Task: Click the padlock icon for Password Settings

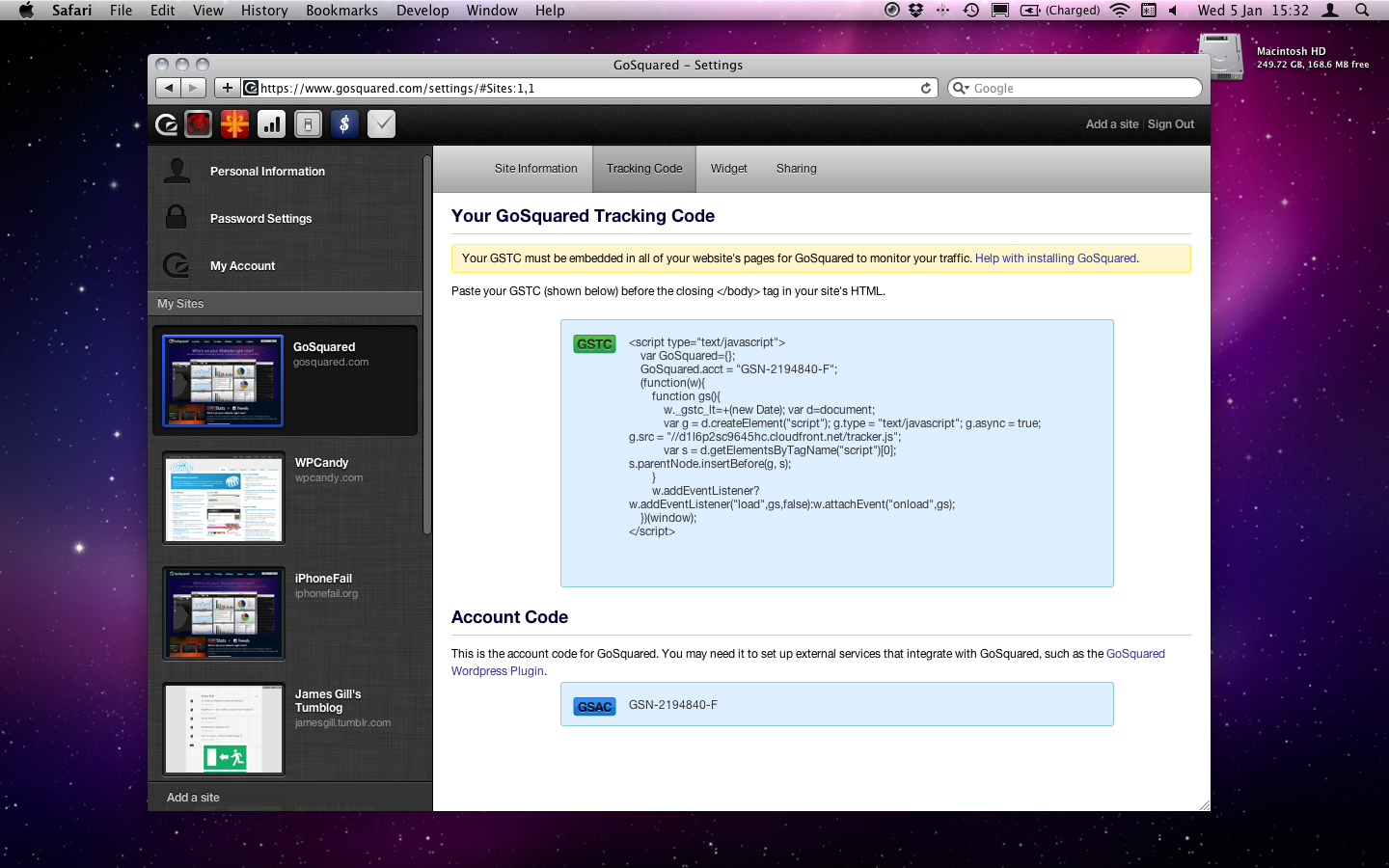Action: point(176,217)
